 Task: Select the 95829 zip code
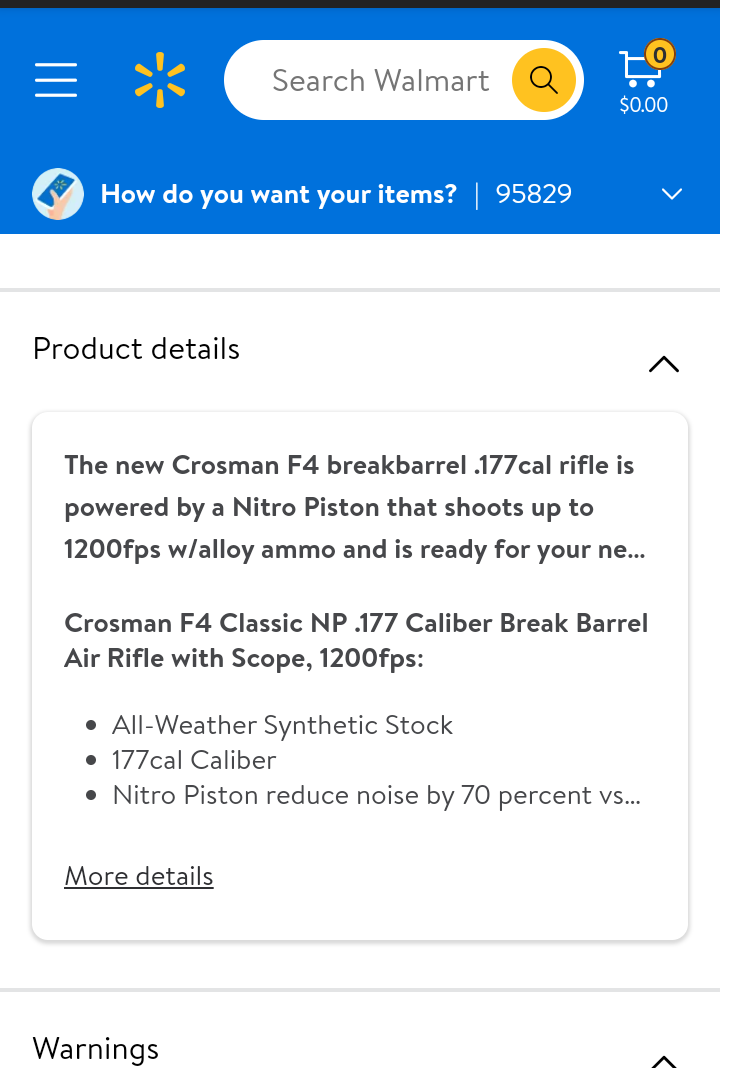click(x=534, y=194)
